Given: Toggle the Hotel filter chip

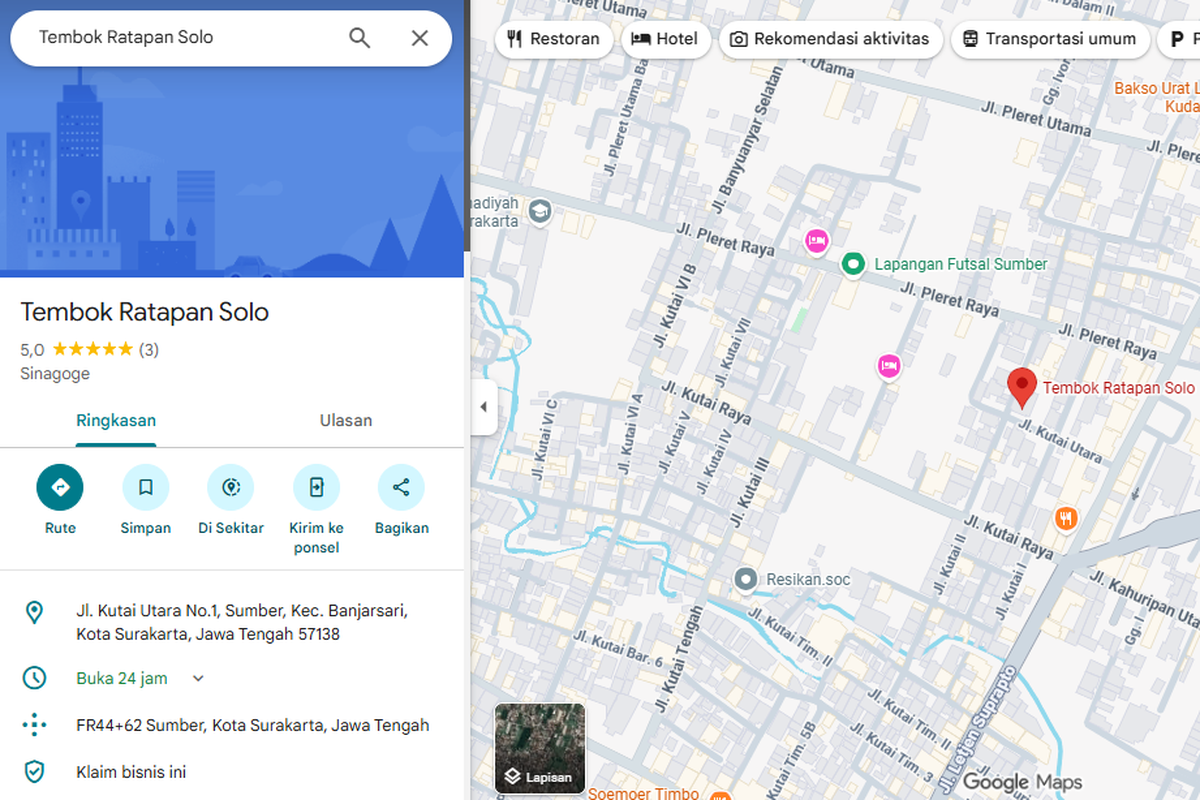Looking at the screenshot, I should (x=666, y=39).
